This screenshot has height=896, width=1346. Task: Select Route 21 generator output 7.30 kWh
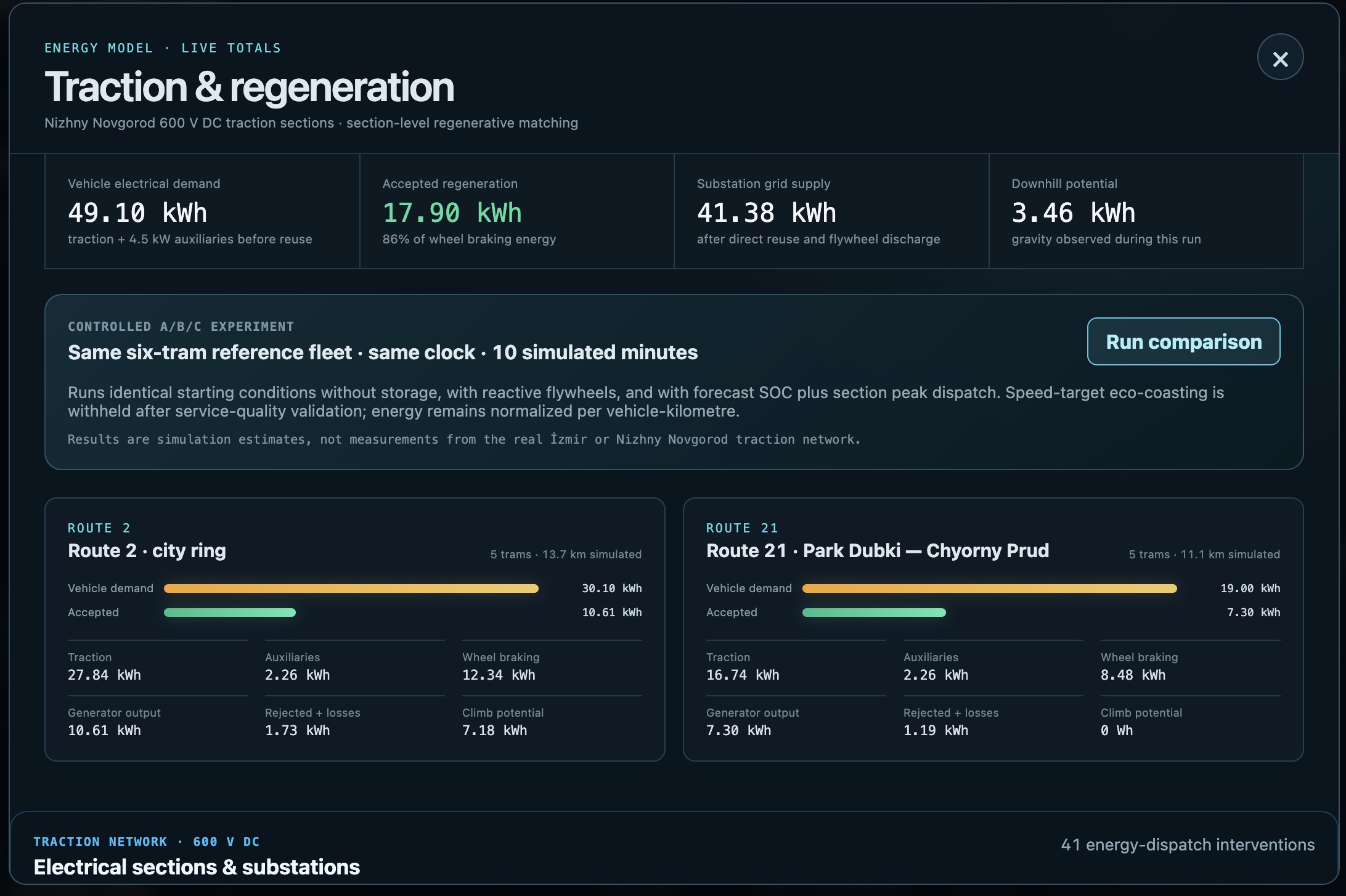coord(738,730)
